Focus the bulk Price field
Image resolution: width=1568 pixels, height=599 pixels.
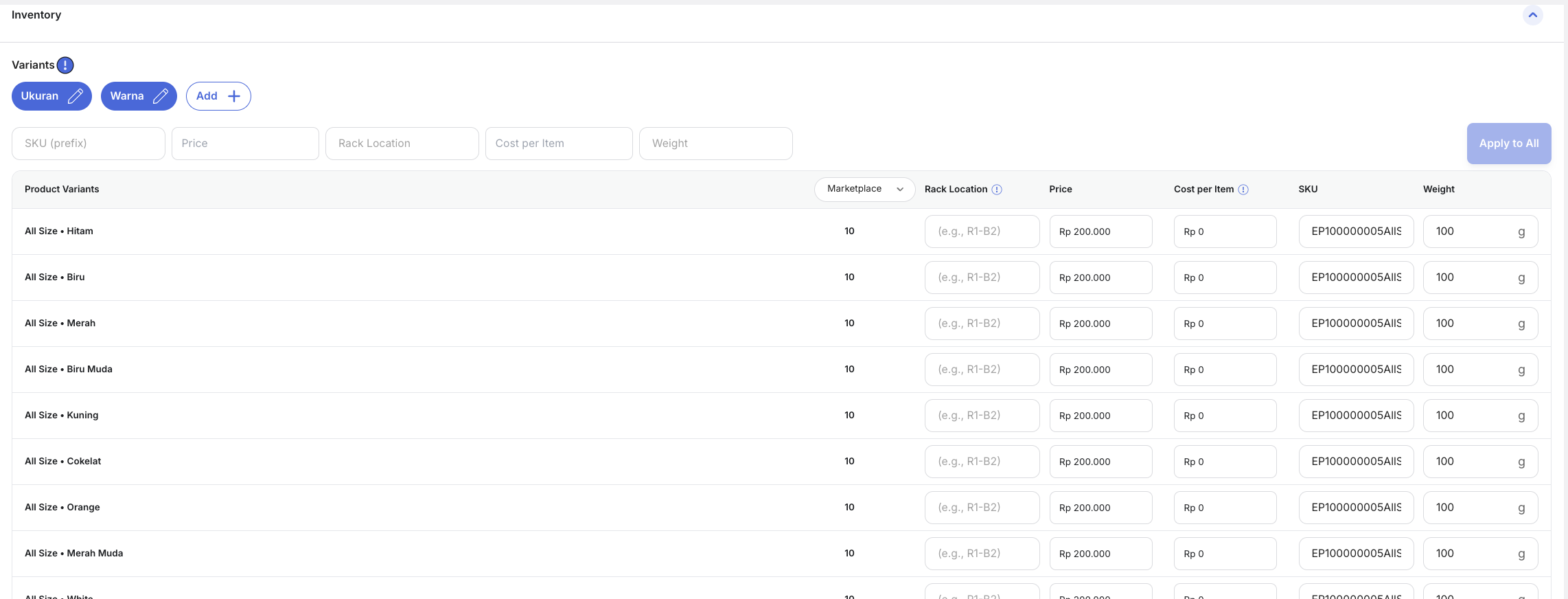(x=245, y=144)
